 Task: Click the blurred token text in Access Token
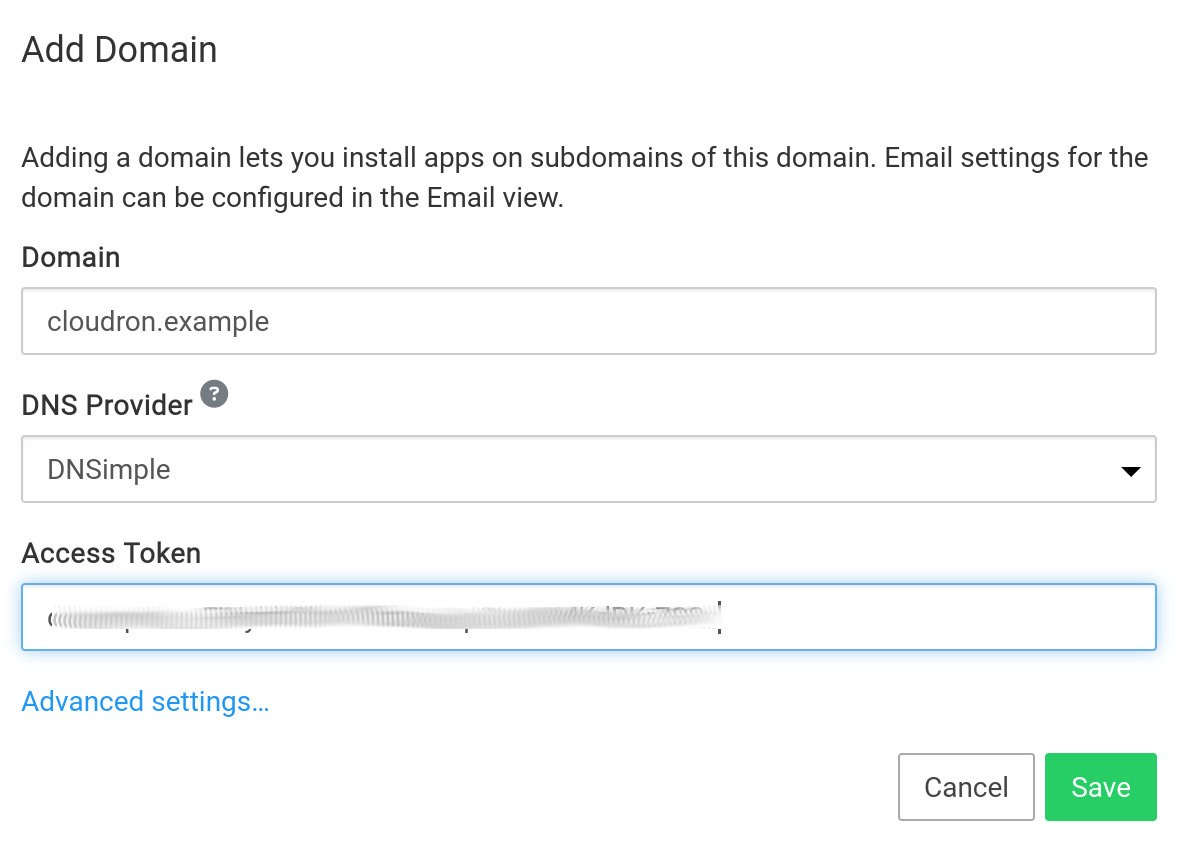(x=380, y=618)
